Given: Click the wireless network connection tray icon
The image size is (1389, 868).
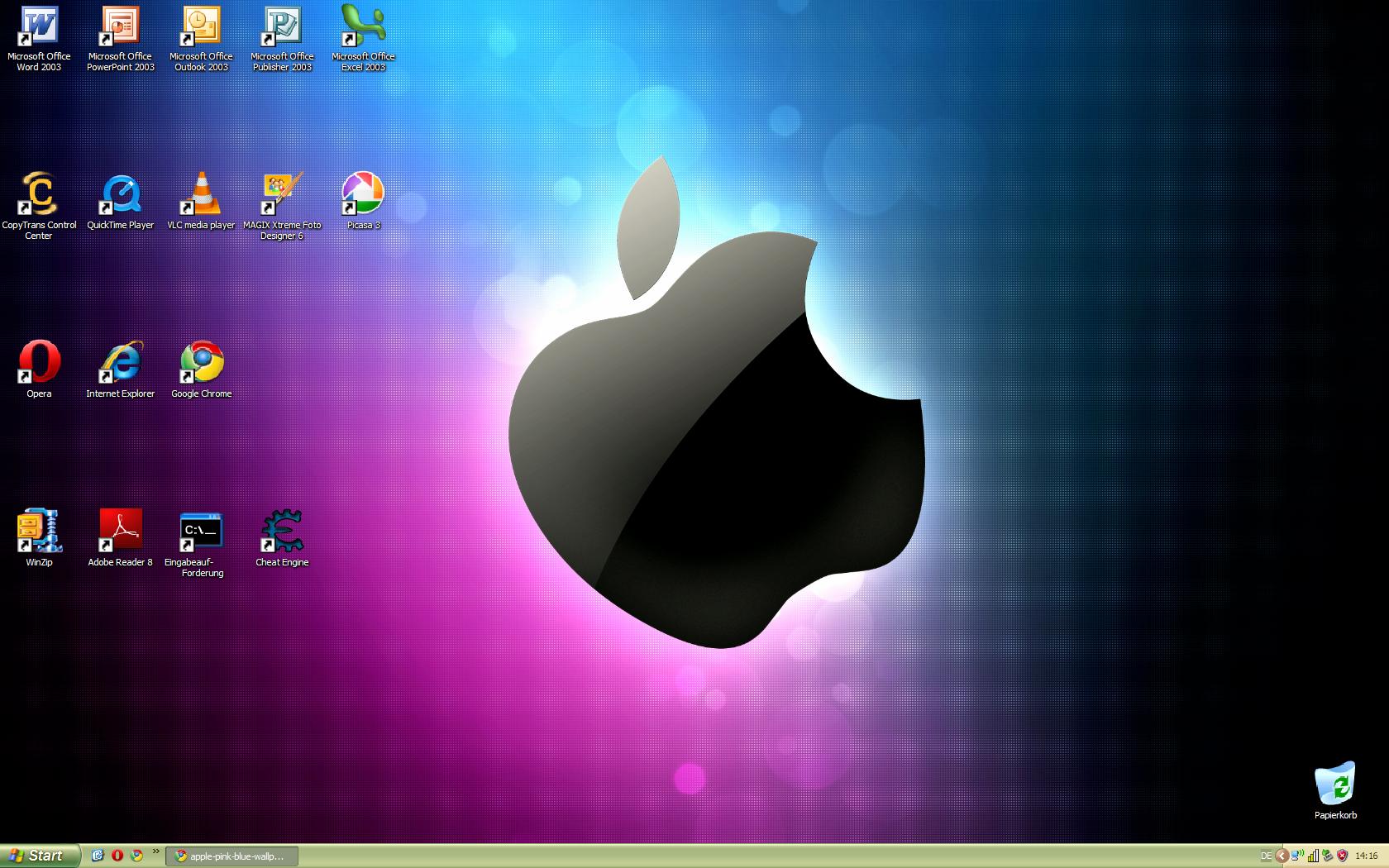Looking at the screenshot, I should tap(1297, 856).
